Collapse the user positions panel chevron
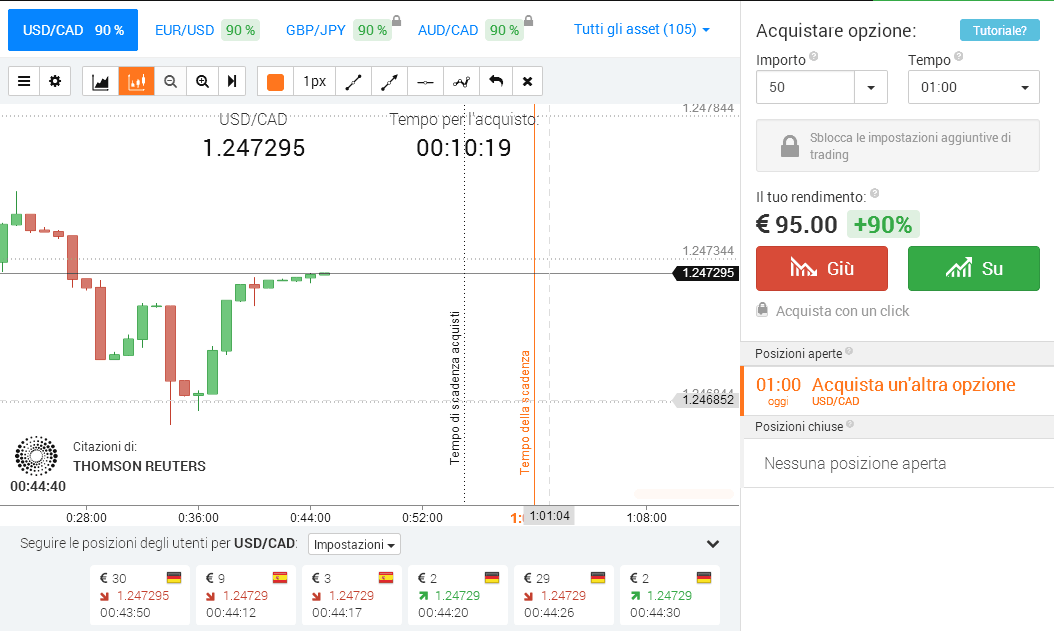 [713, 544]
